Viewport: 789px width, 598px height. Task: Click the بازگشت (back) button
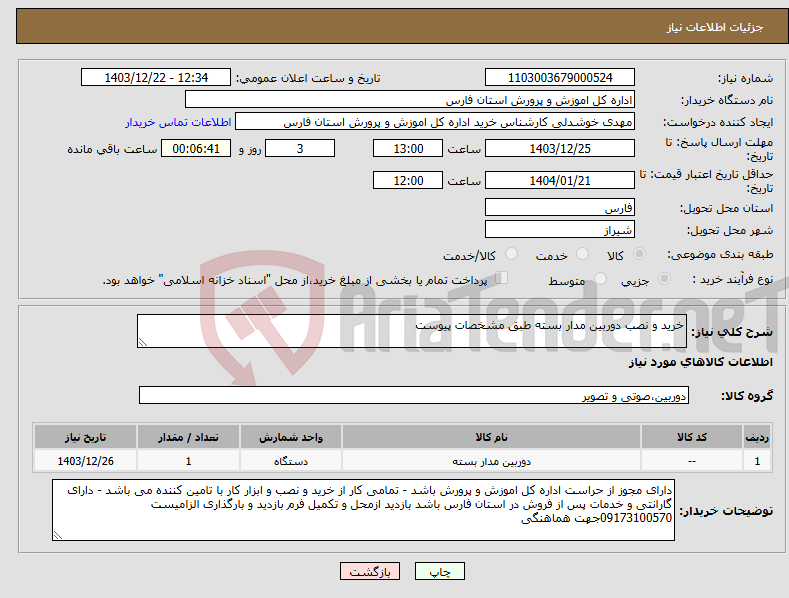(x=370, y=571)
